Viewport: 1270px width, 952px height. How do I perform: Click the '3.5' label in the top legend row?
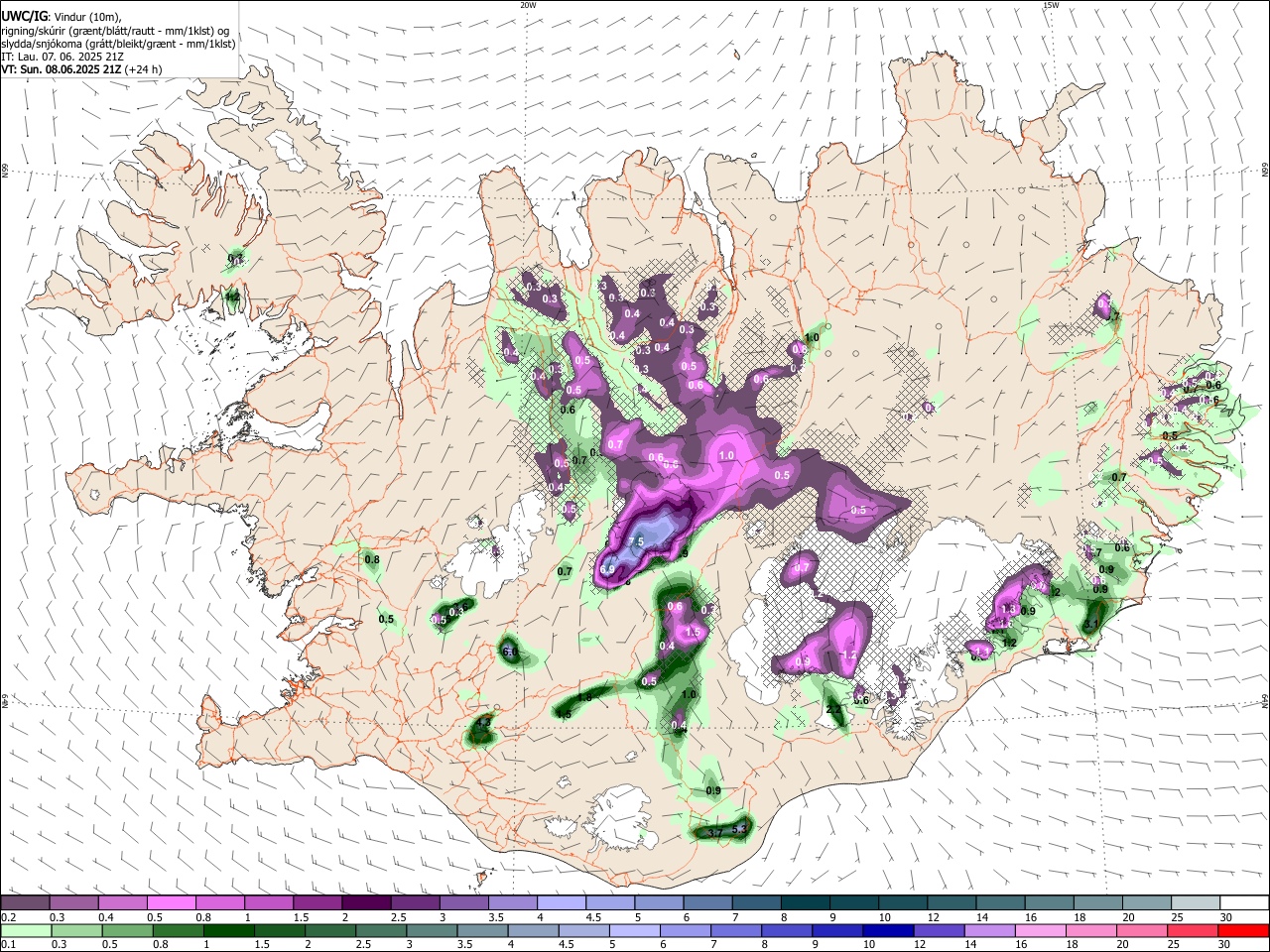point(496,917)
